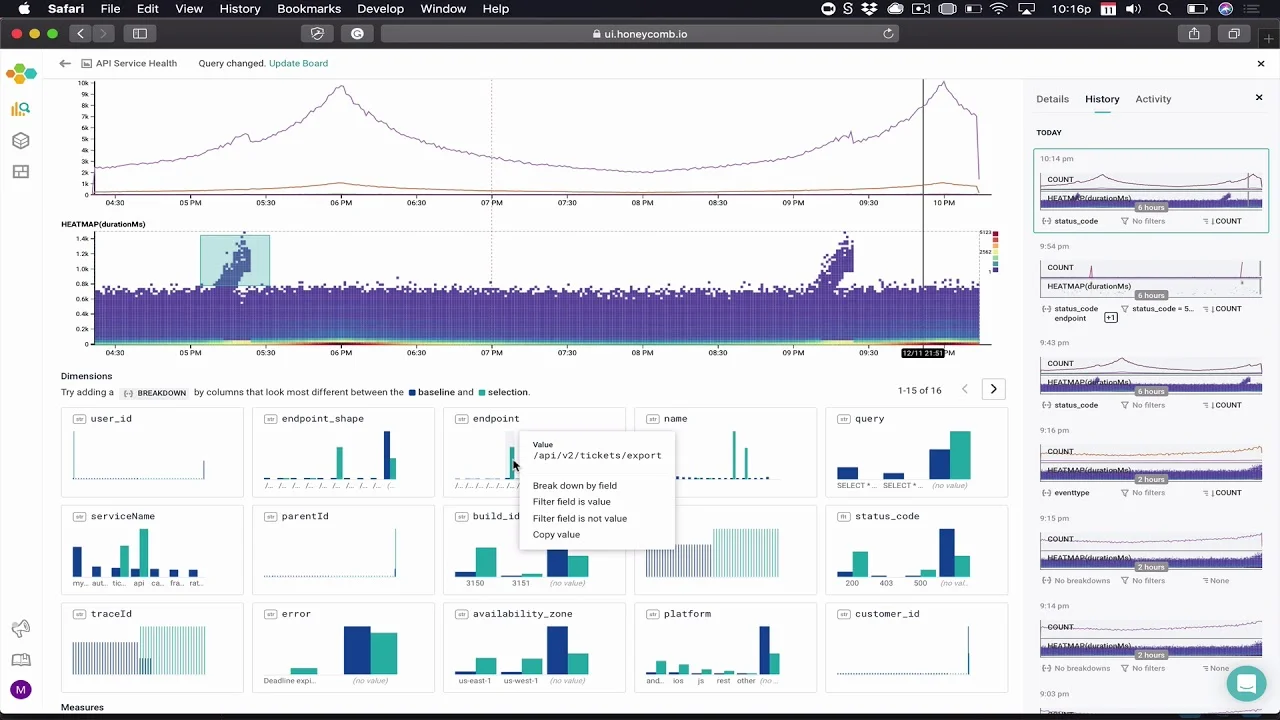Open the documentation book icon

(x=21, y=660)
